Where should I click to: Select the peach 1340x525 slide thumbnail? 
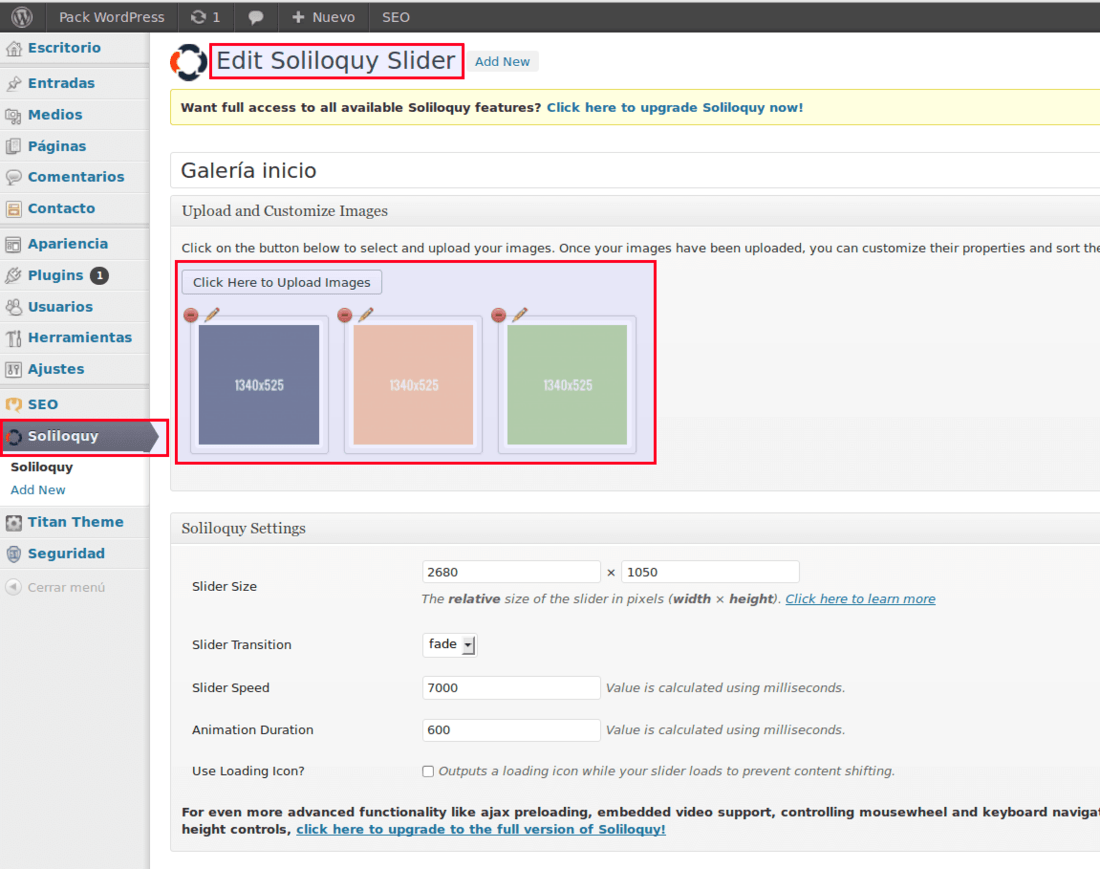tap(413, 384)
